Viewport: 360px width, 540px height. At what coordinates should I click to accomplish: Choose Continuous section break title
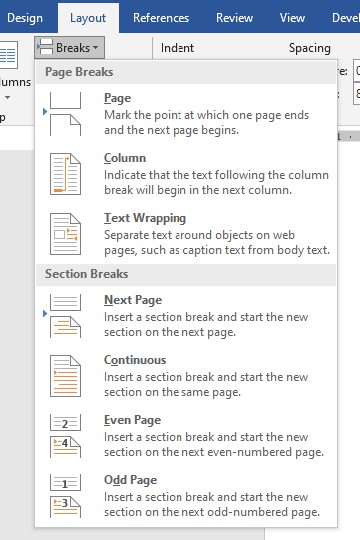pos(135,360)
